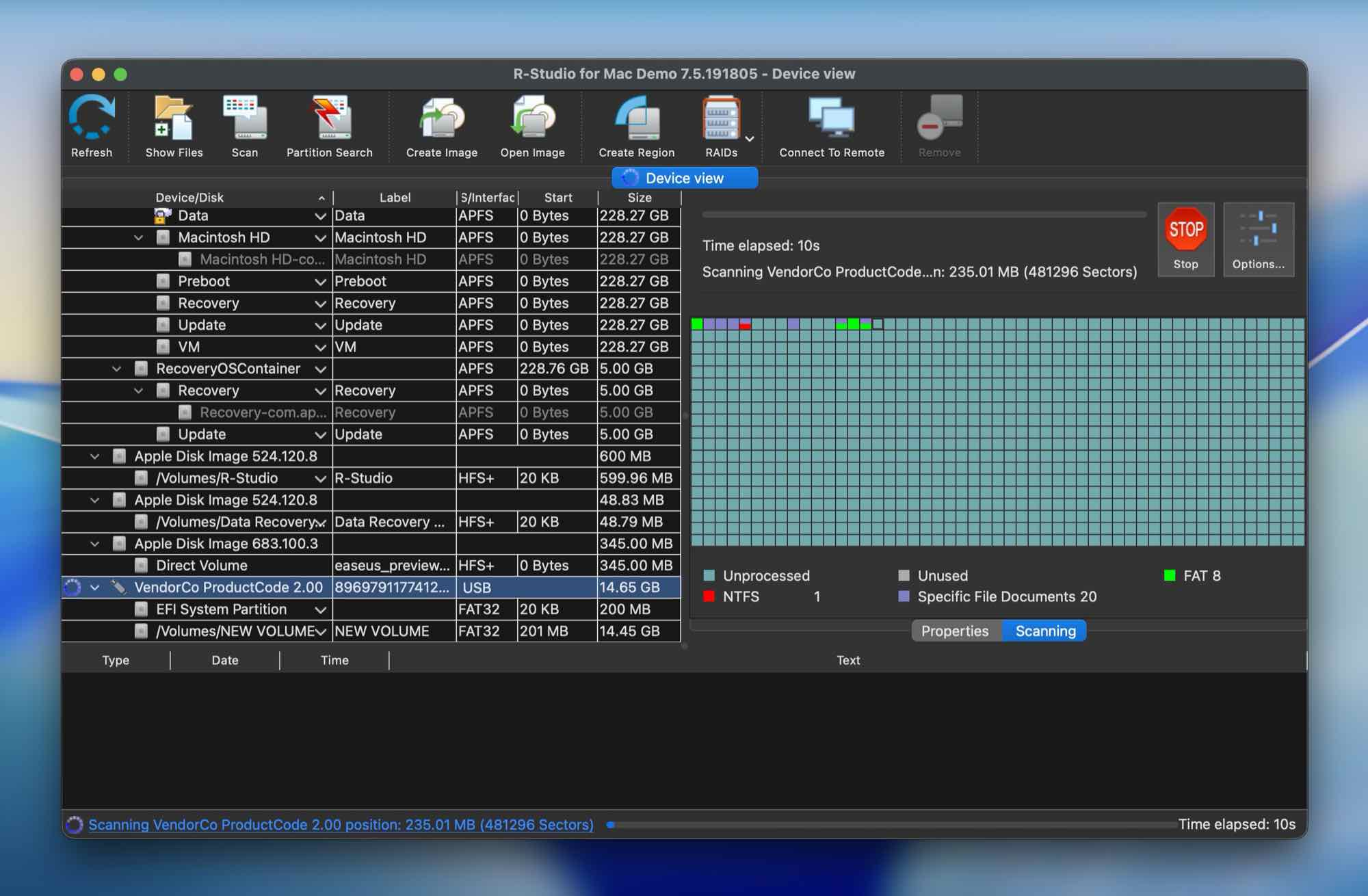Click the Label column header
The height and width of the screenshot is (896, 1368).
pos(395,198)
